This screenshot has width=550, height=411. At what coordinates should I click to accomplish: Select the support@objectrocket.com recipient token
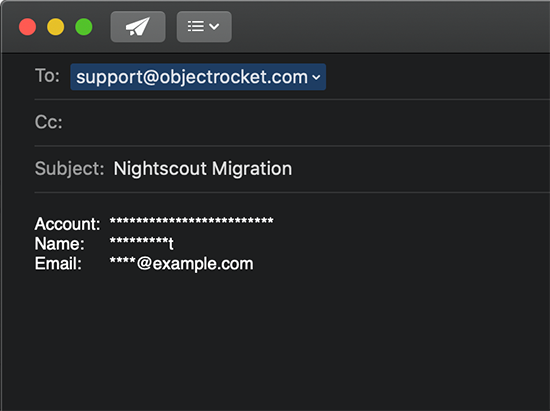click(x=198, y=77)
